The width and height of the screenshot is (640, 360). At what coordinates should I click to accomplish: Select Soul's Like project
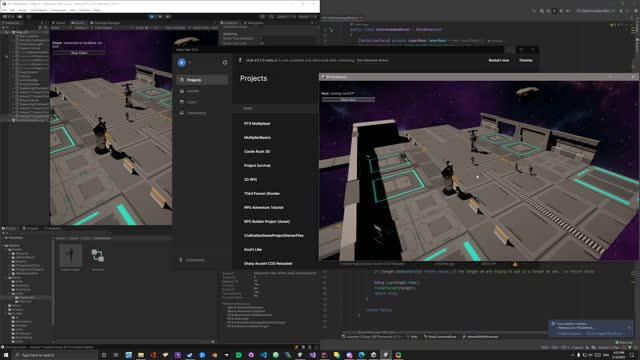tap(253, 249)
